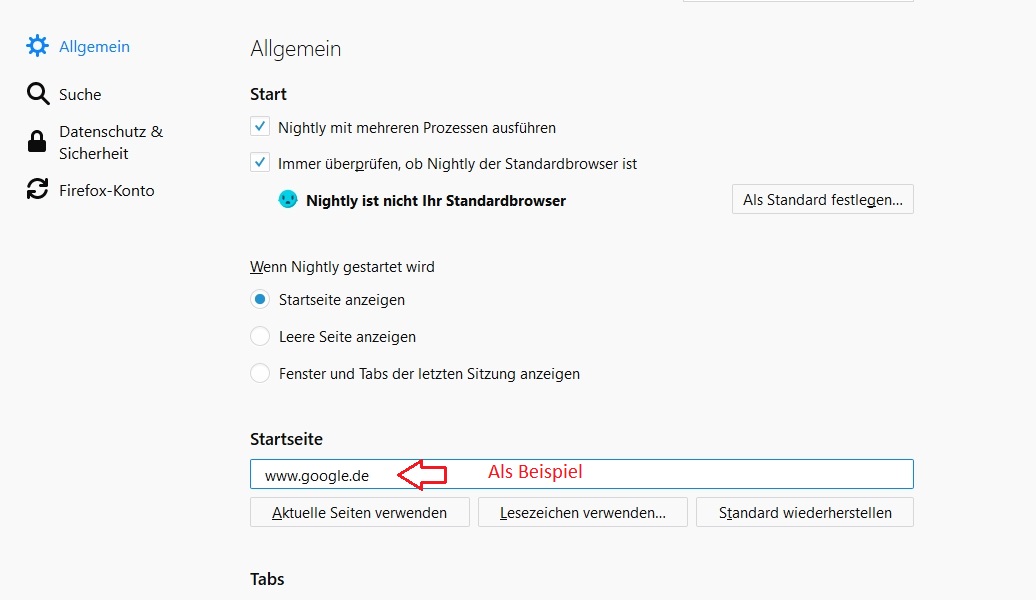Click the Datenschutz & Sicherheit lock icon

click(37, 142)
